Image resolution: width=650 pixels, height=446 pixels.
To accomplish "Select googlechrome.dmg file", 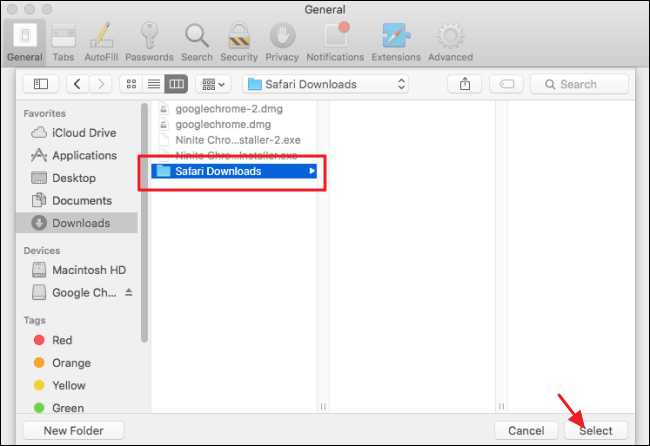I will coord(234,124).
